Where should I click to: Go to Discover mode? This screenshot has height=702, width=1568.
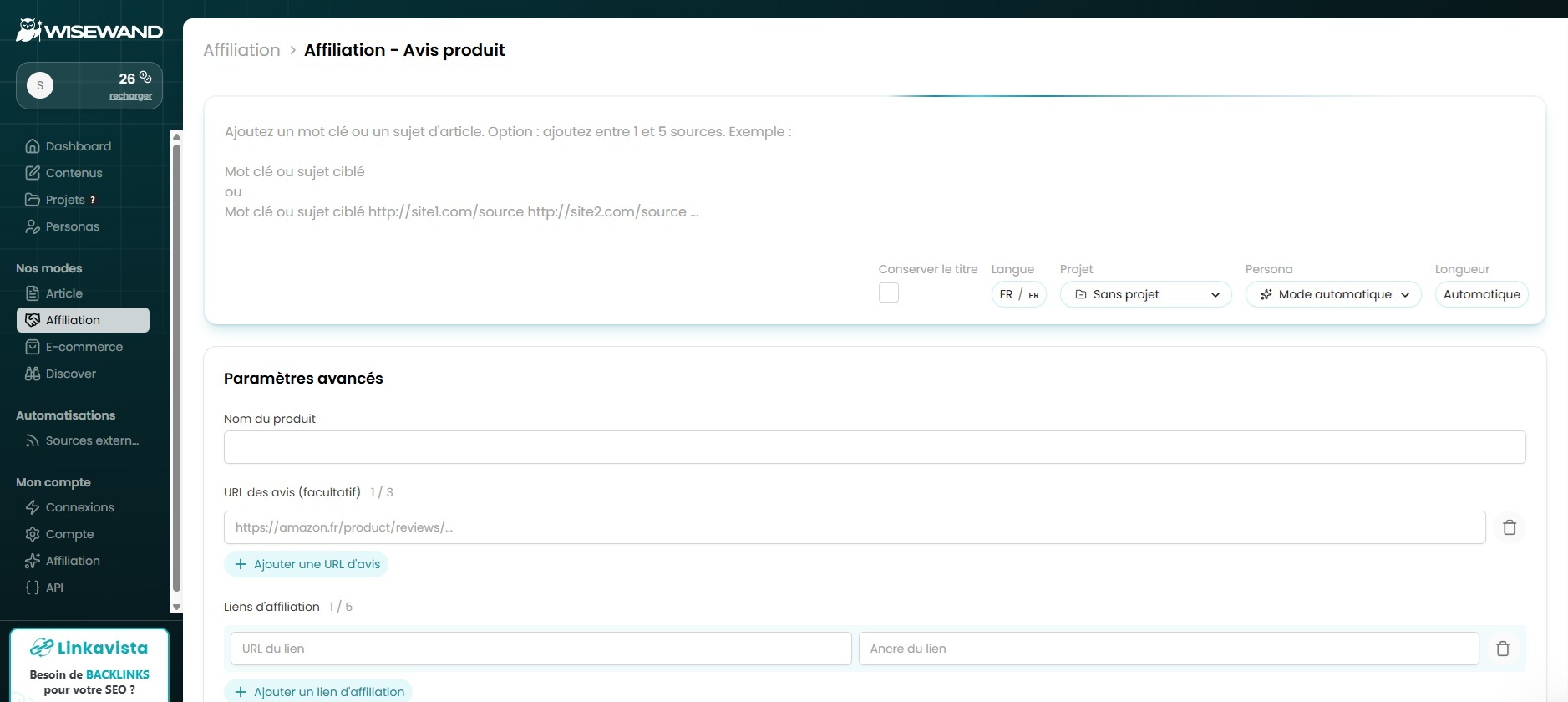(70, 374)
